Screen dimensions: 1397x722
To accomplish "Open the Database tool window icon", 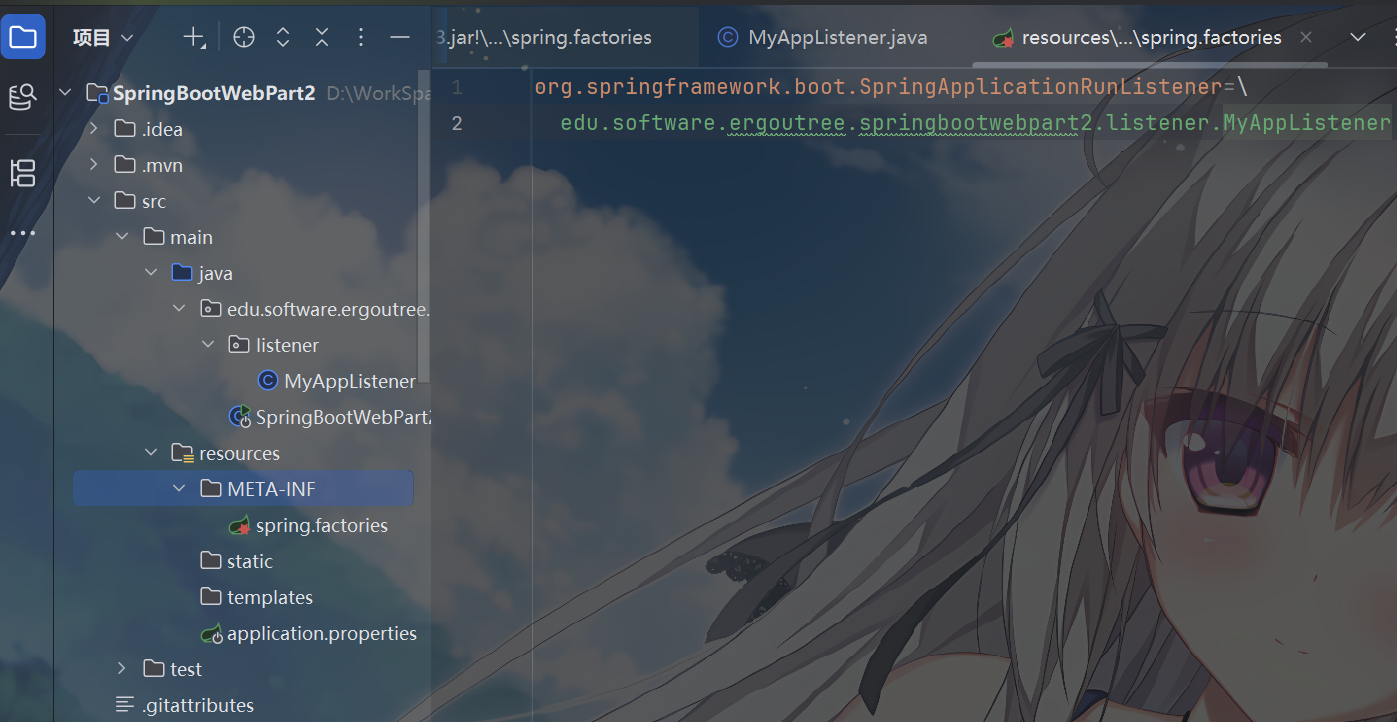I will 22,97.
